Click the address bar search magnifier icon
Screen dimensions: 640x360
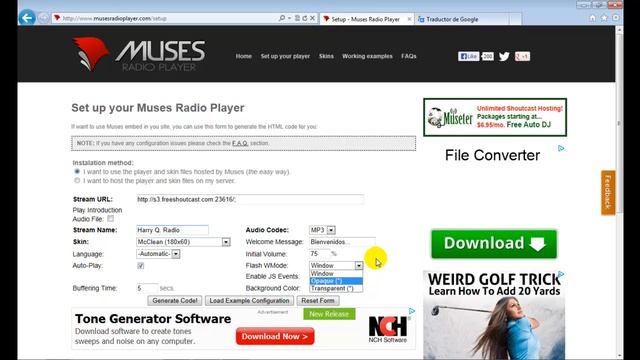tap(282, 18)
